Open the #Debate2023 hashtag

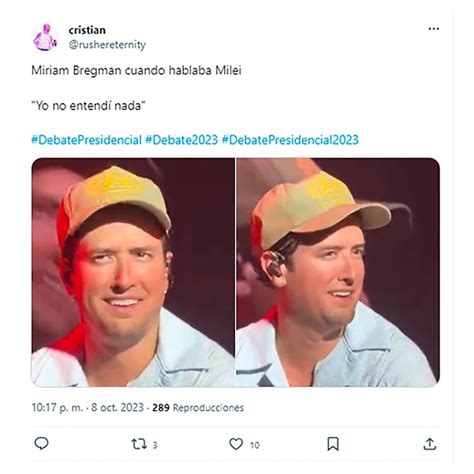pos(182,140)
